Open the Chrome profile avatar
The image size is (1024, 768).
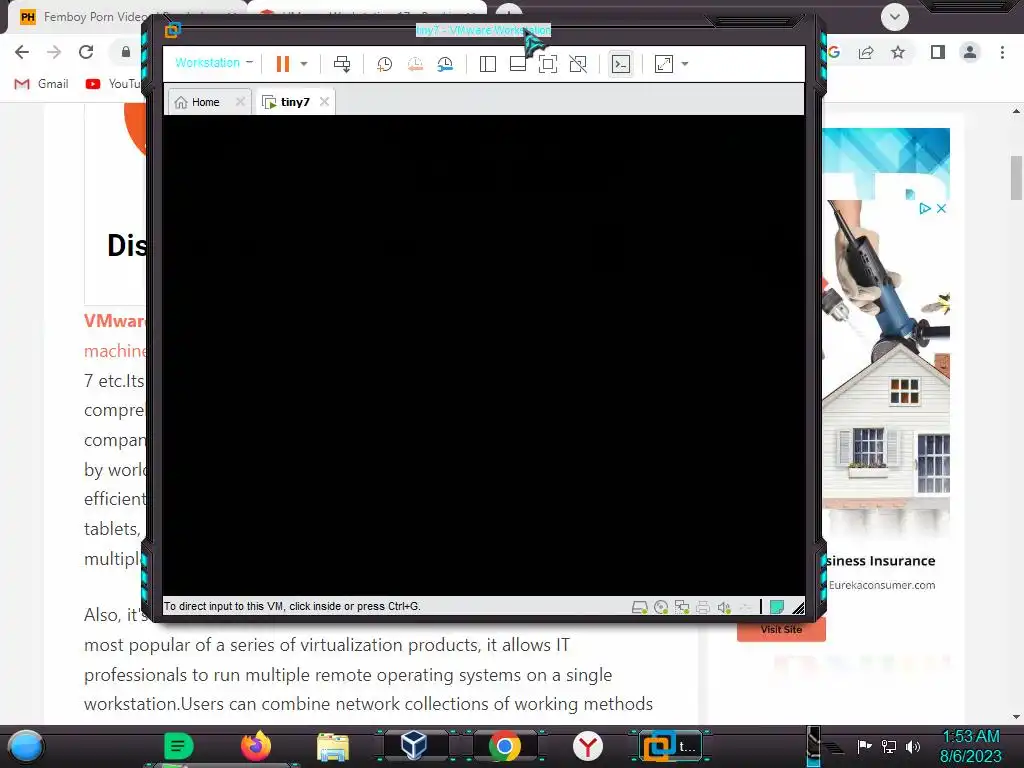click(x=970, y=52)
